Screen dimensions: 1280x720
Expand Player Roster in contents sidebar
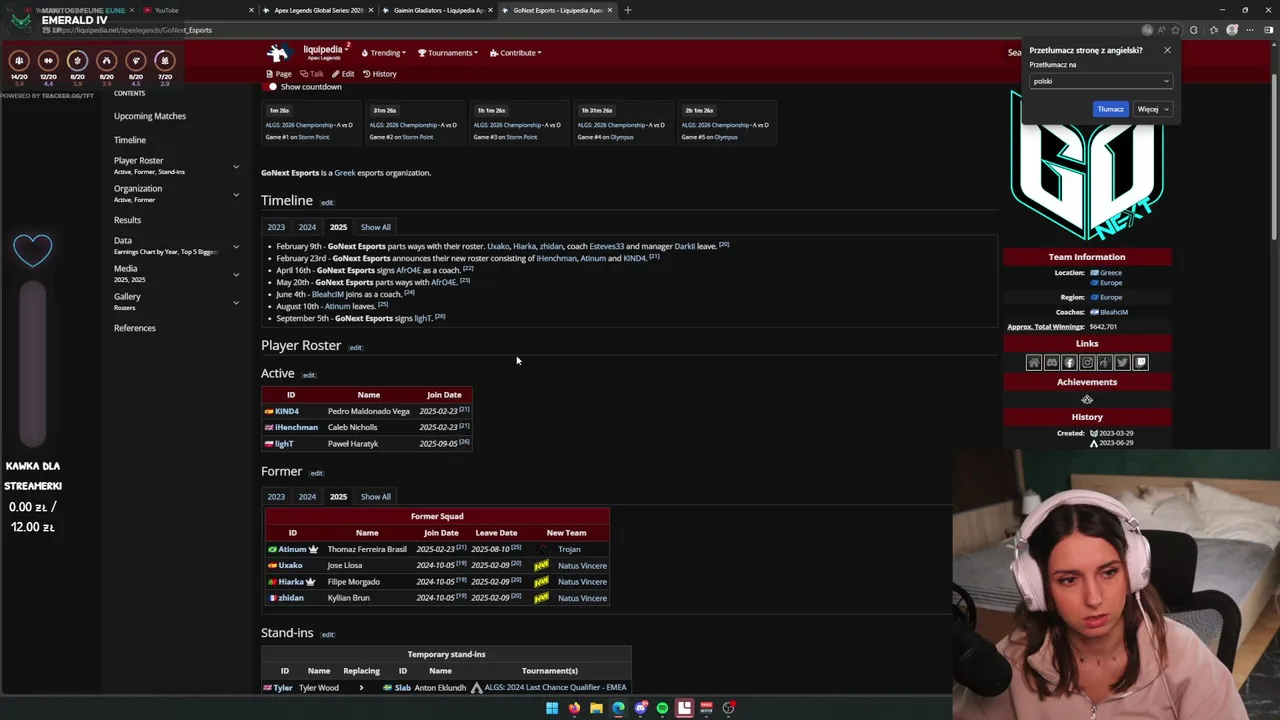coord(236,166)
